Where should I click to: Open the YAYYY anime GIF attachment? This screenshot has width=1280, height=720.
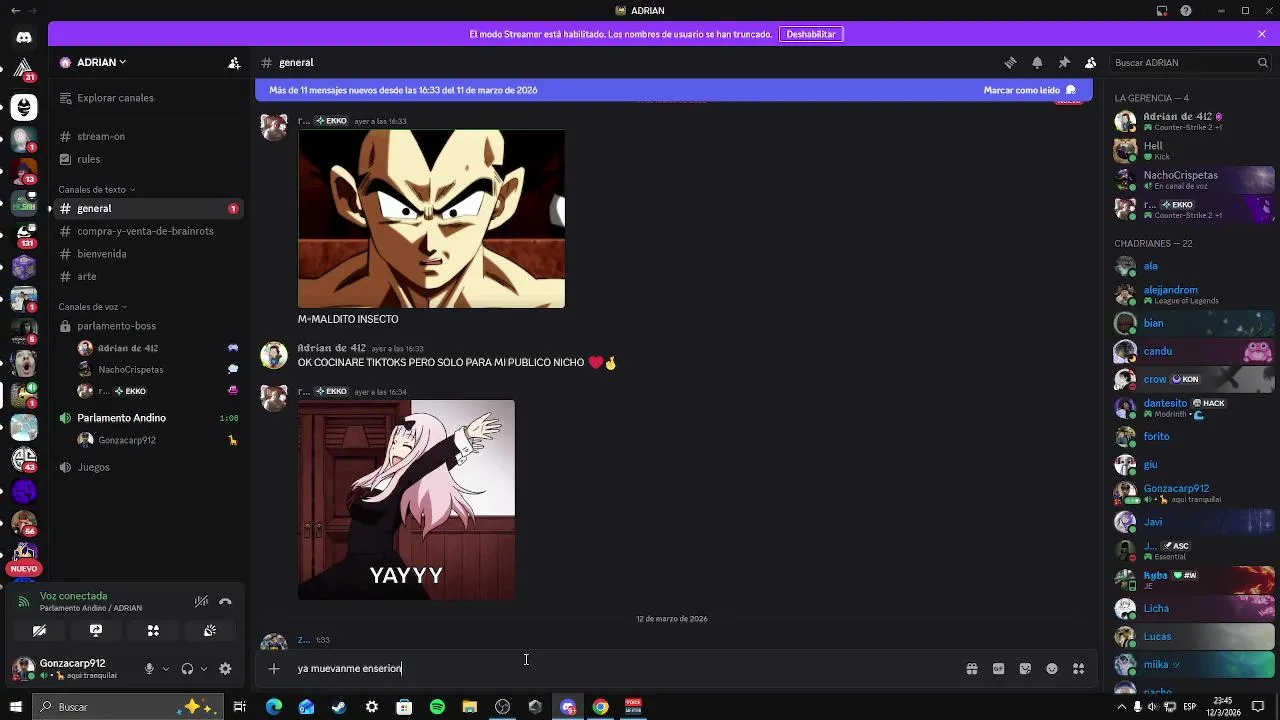(406, 500)
